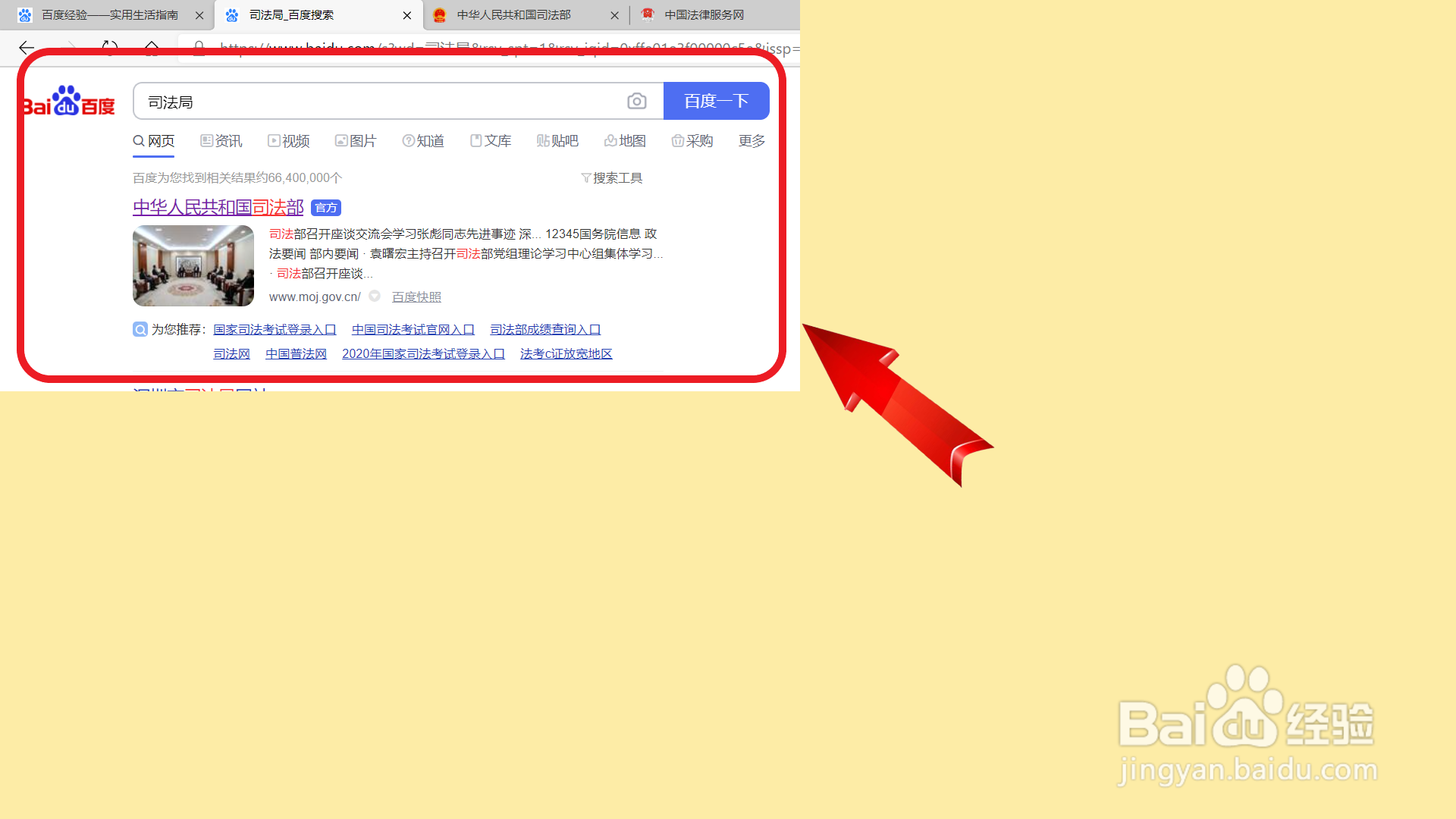Open the 文库 search category
The height and width of the screenshot is (819, 1456).
click(x=491, y=141)
